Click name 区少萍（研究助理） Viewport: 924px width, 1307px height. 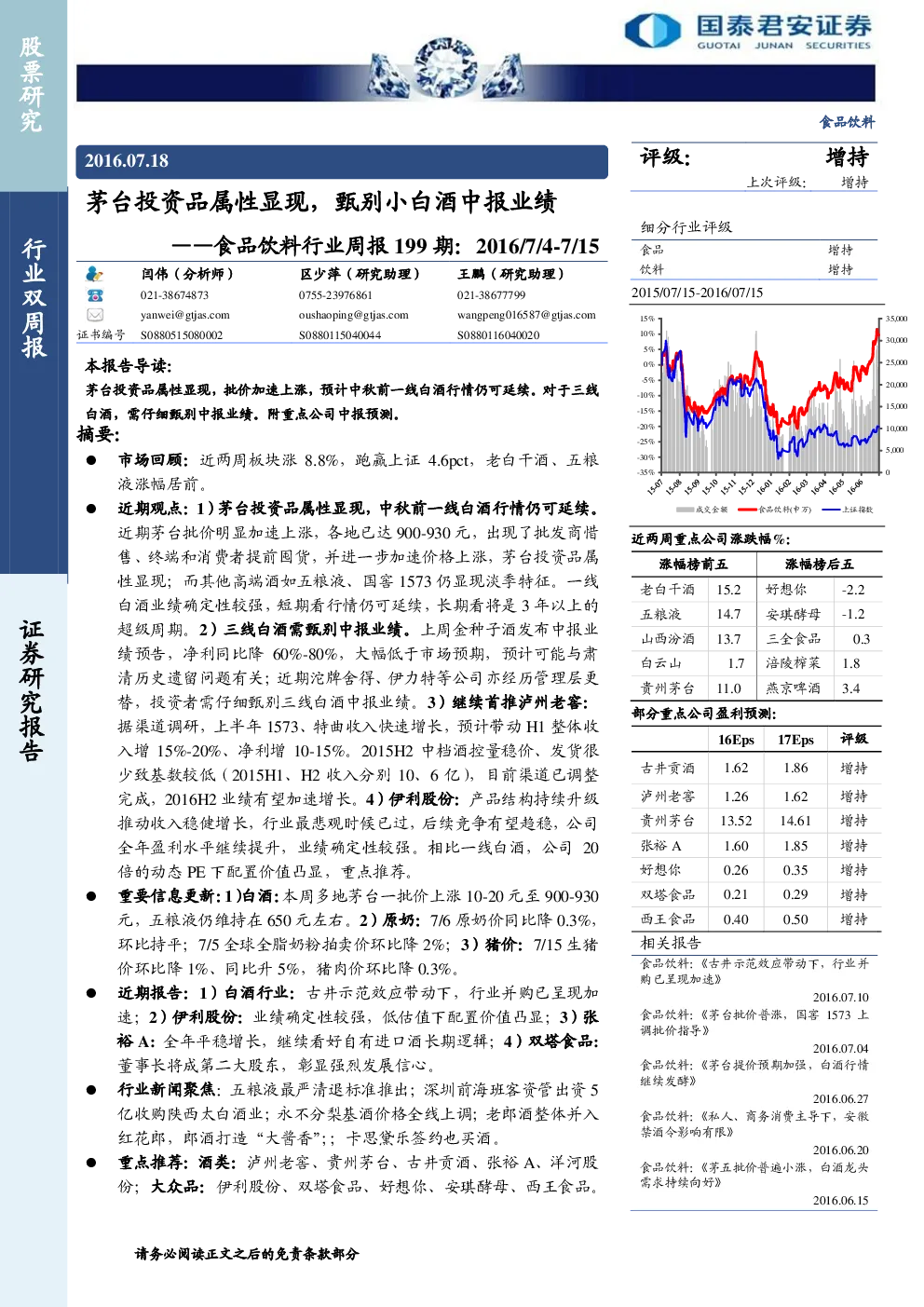coord(360,274)
